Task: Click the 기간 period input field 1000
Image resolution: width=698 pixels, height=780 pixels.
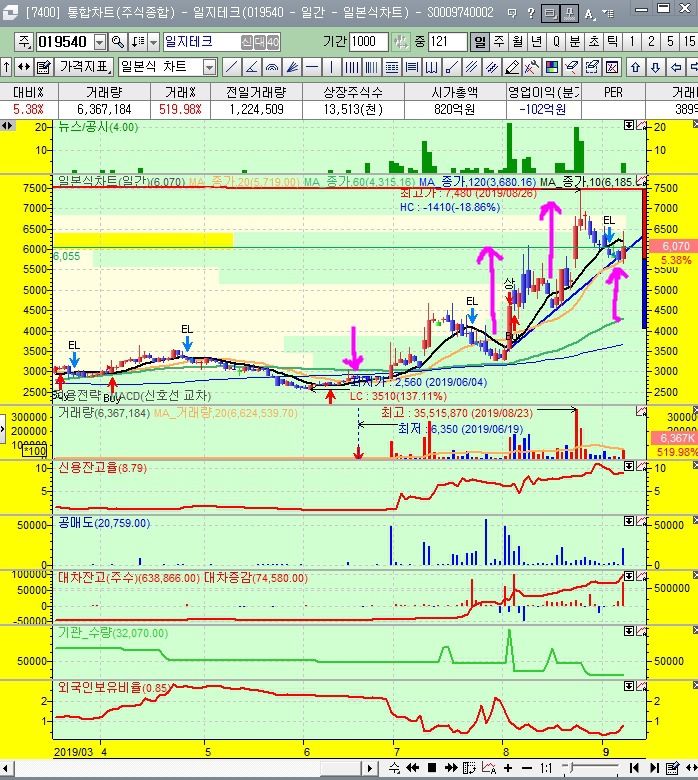Action: coord(368,42)
